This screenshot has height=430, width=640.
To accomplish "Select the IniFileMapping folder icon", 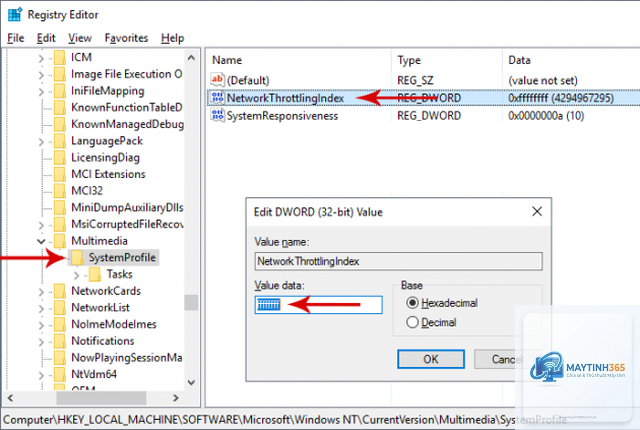I will coord(60,91).
